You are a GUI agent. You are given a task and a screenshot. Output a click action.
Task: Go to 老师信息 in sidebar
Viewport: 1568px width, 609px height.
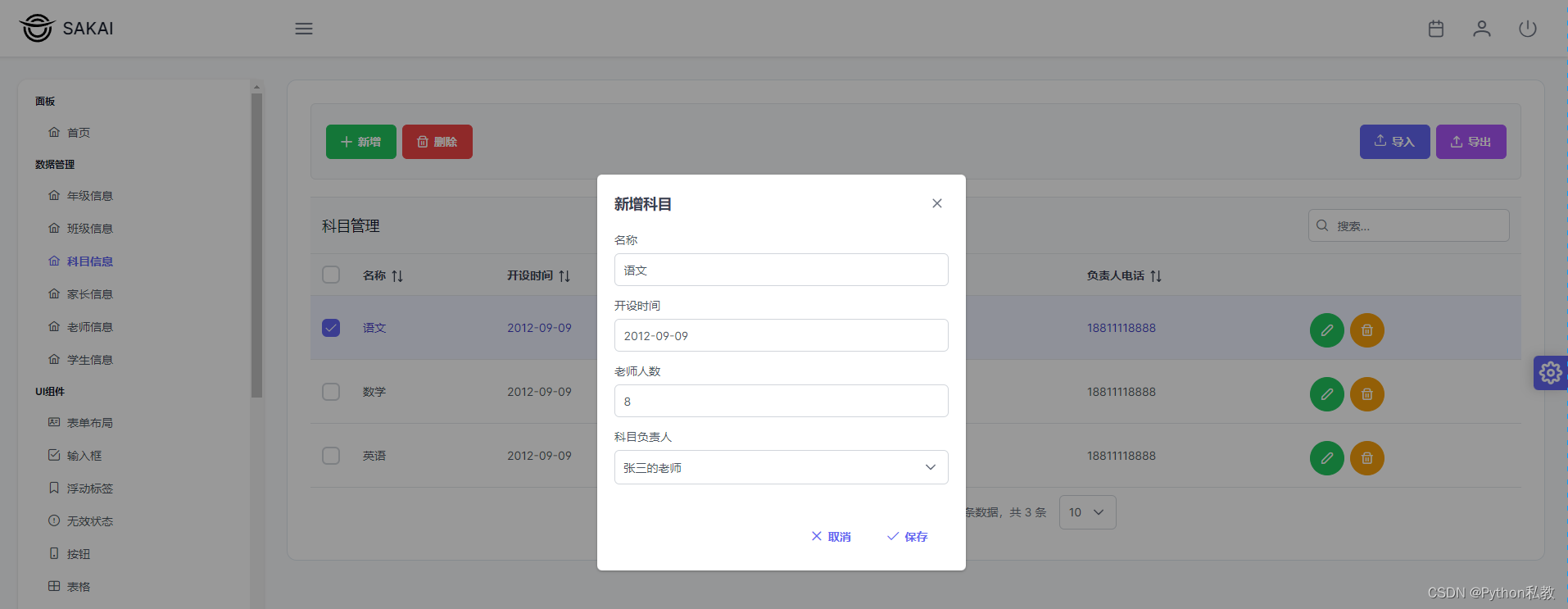click(x=90, y=327)
